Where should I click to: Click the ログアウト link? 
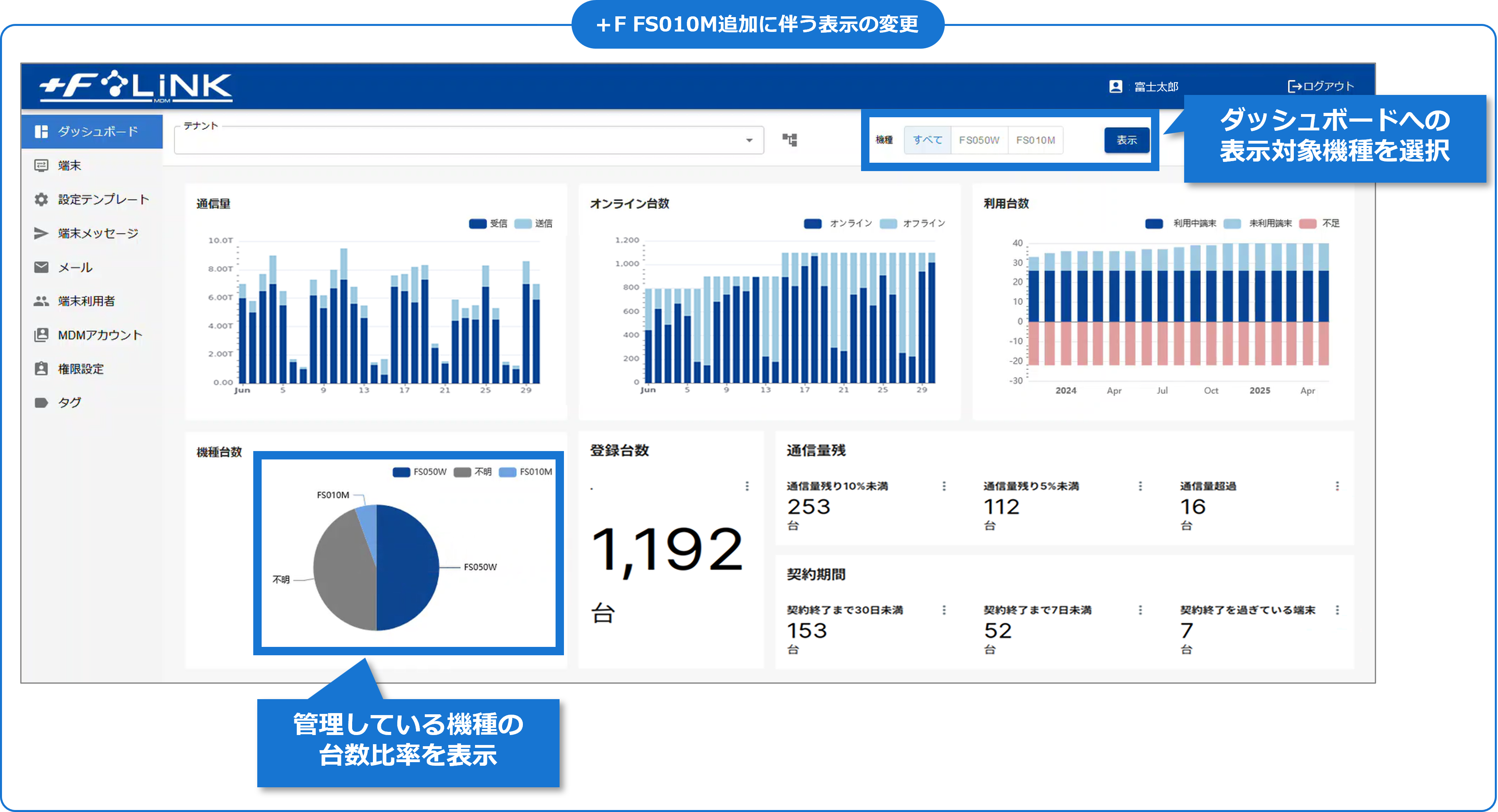tap(1321, 86)
